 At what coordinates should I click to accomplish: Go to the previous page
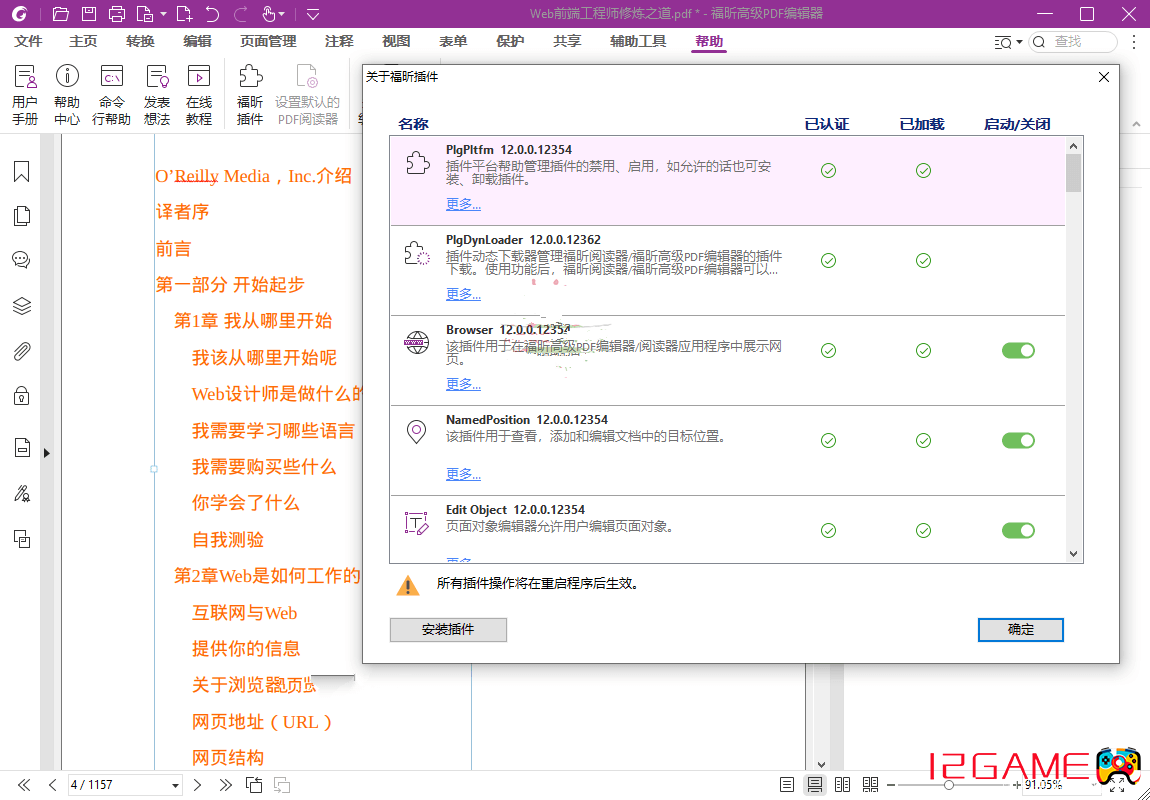pos(52,785)
